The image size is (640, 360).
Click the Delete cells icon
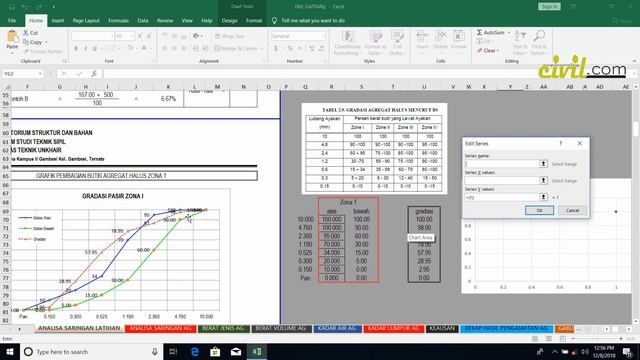(440, 37)
